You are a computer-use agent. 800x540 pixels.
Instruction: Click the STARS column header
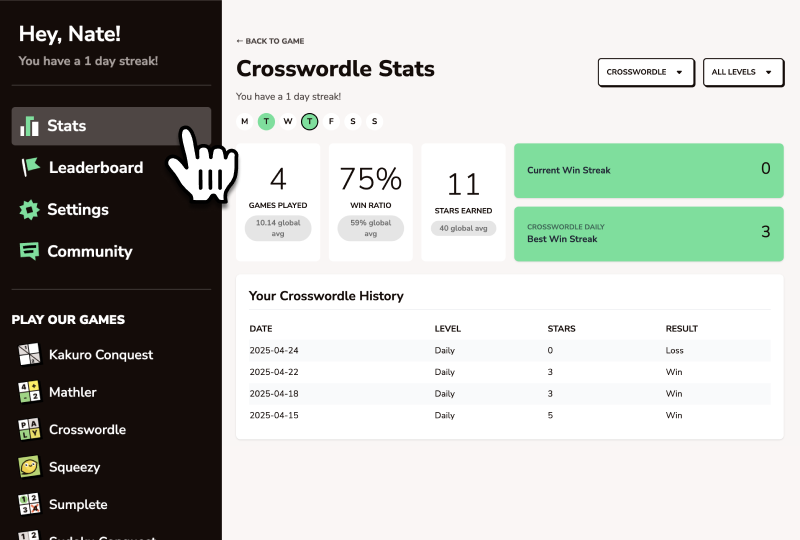tap(561, 329)
